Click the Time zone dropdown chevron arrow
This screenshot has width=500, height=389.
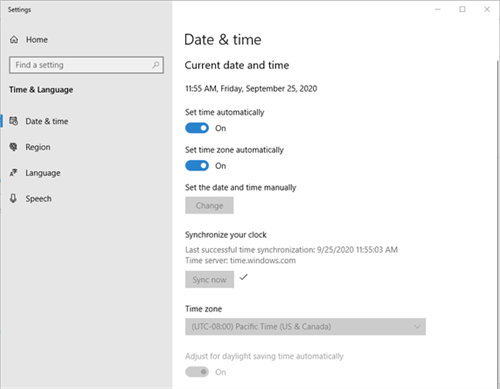[x=417, y=327]
